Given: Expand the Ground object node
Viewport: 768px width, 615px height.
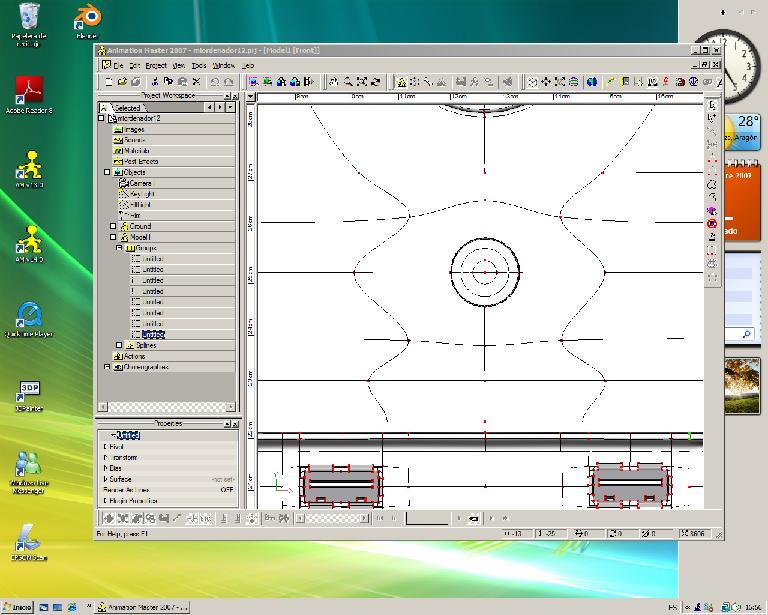Looking at the screenshot, I should 113,226.
